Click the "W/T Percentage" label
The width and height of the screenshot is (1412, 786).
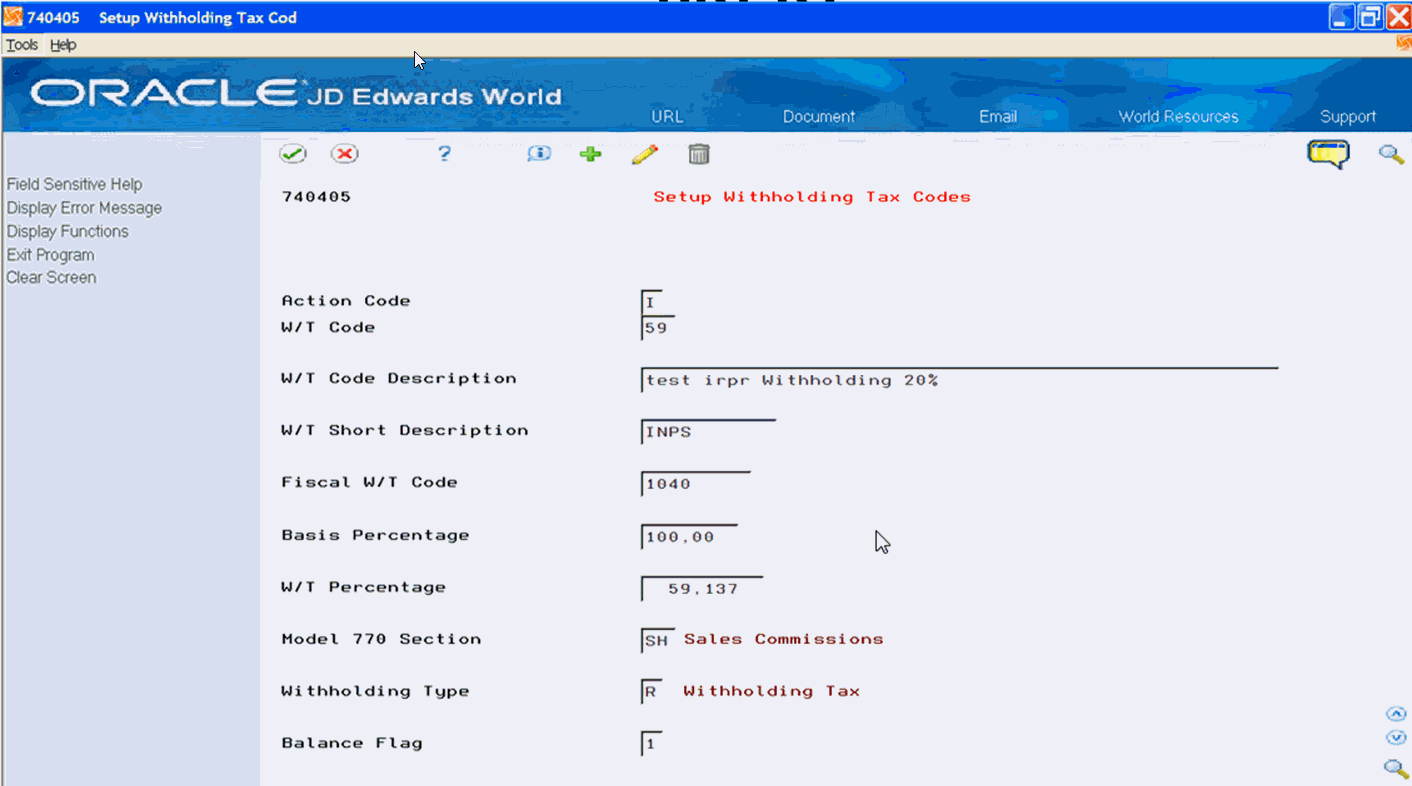click(x=364, y=587)
